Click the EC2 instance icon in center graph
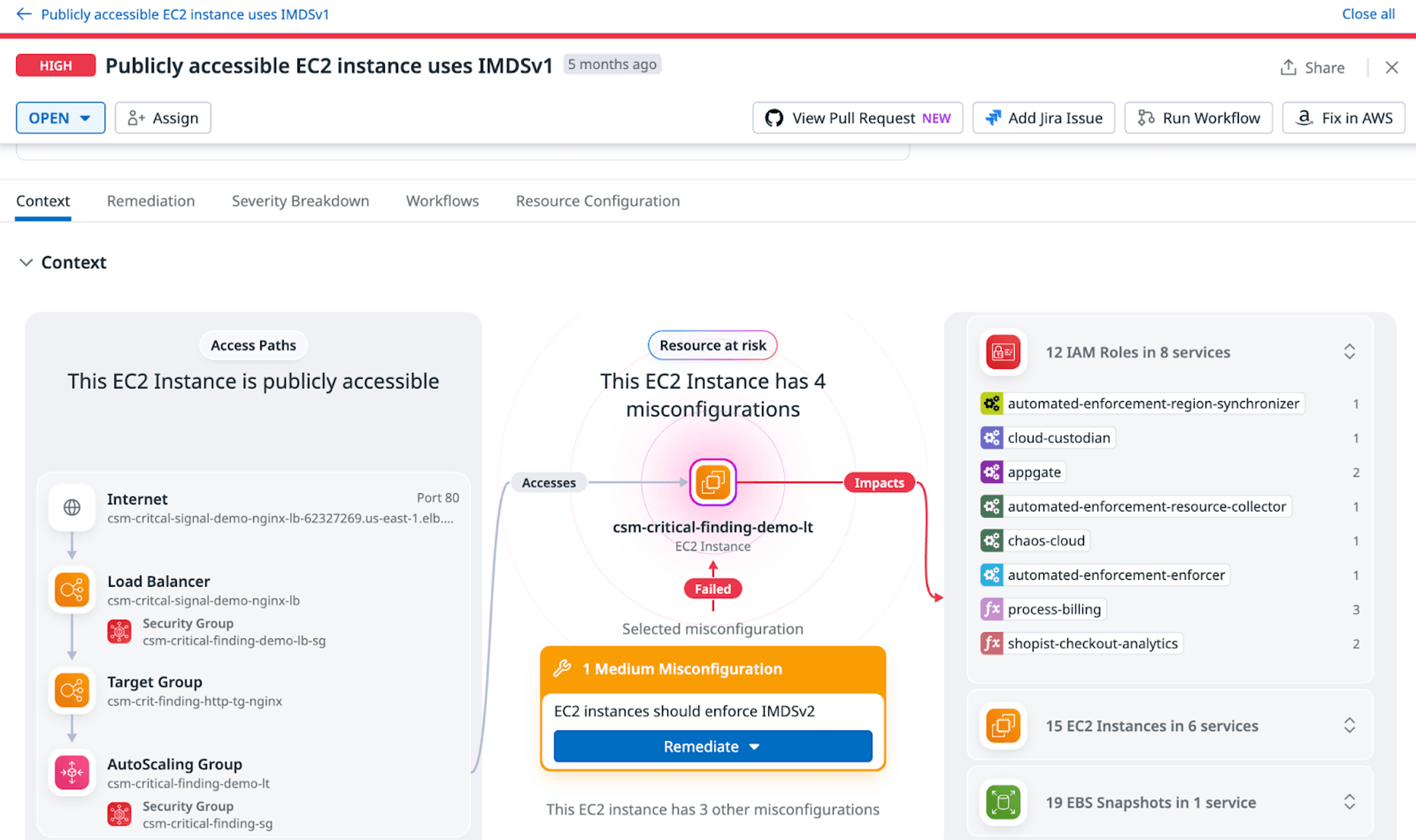Viewport: 1416px width, 840px height. point(712,482)
